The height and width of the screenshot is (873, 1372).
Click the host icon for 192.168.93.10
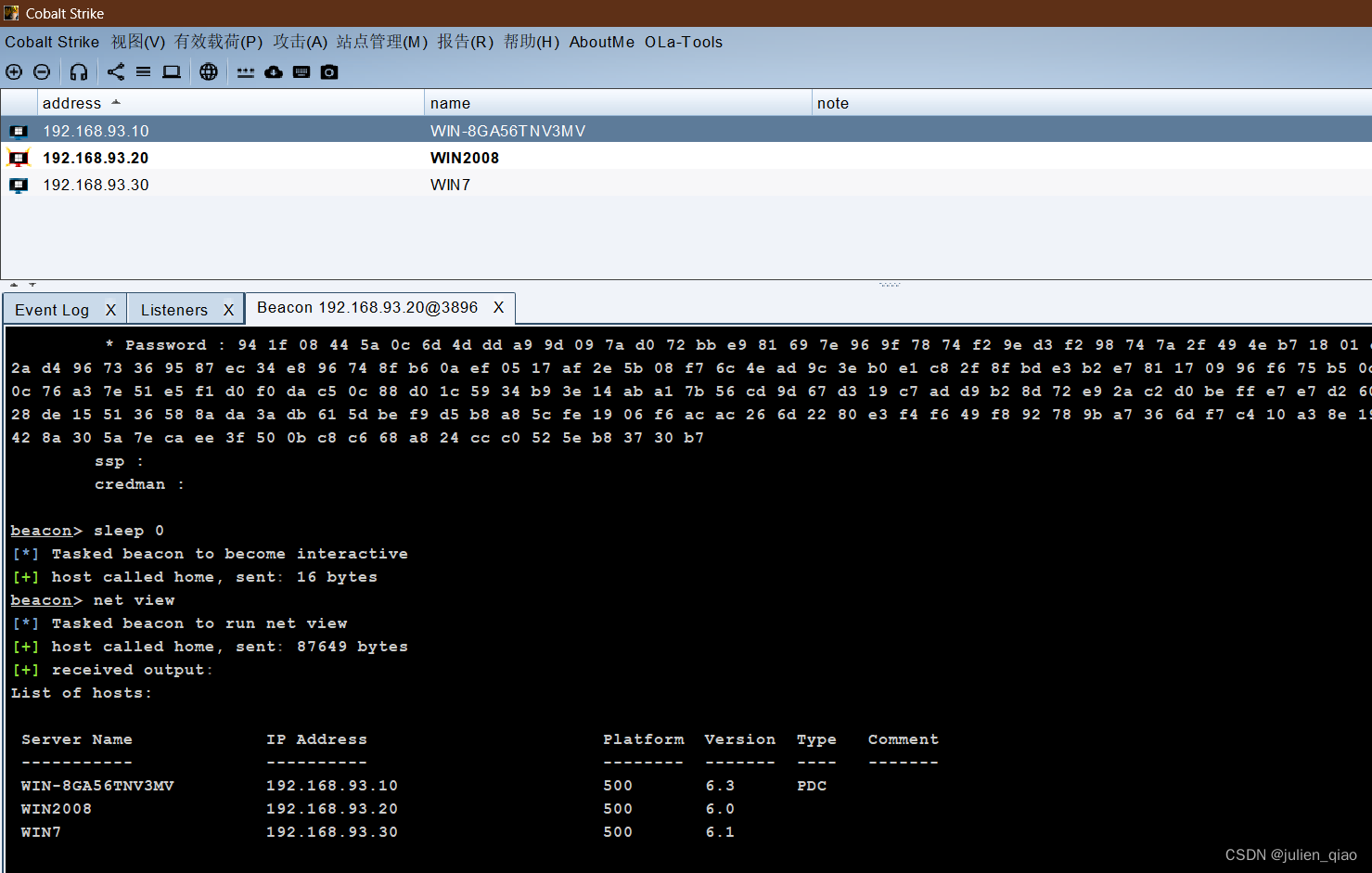coord(19,131)
